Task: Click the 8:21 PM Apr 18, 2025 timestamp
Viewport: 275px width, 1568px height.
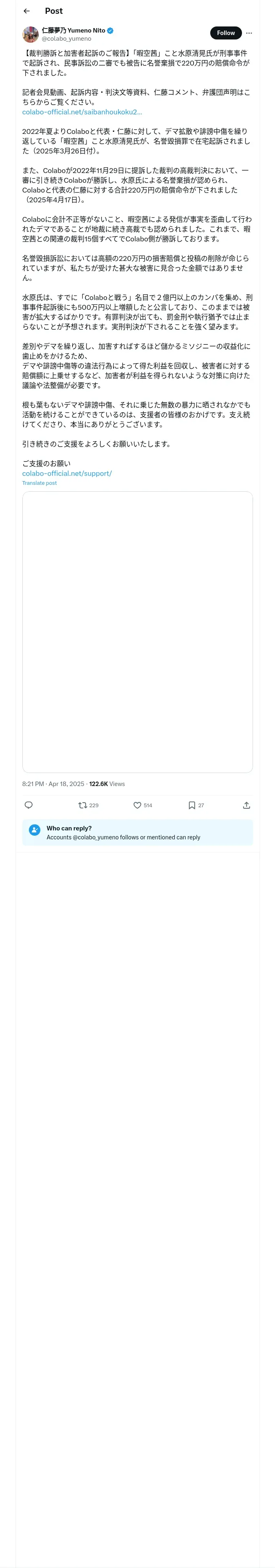Action: click(53, 784)
